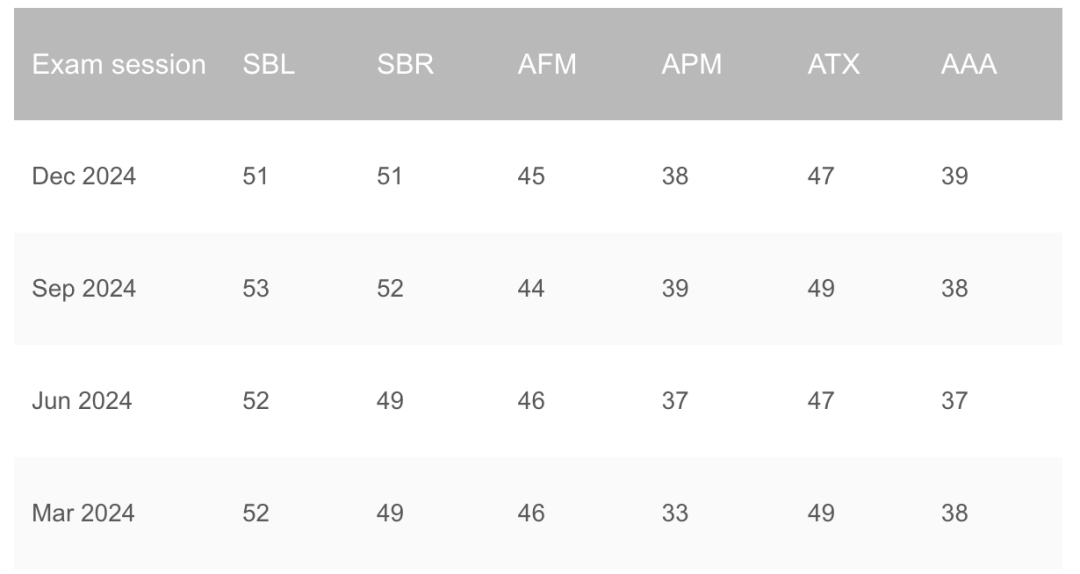Select the SBR column header
Viewport: 1080px width, 574px height.
click(405, 65)
